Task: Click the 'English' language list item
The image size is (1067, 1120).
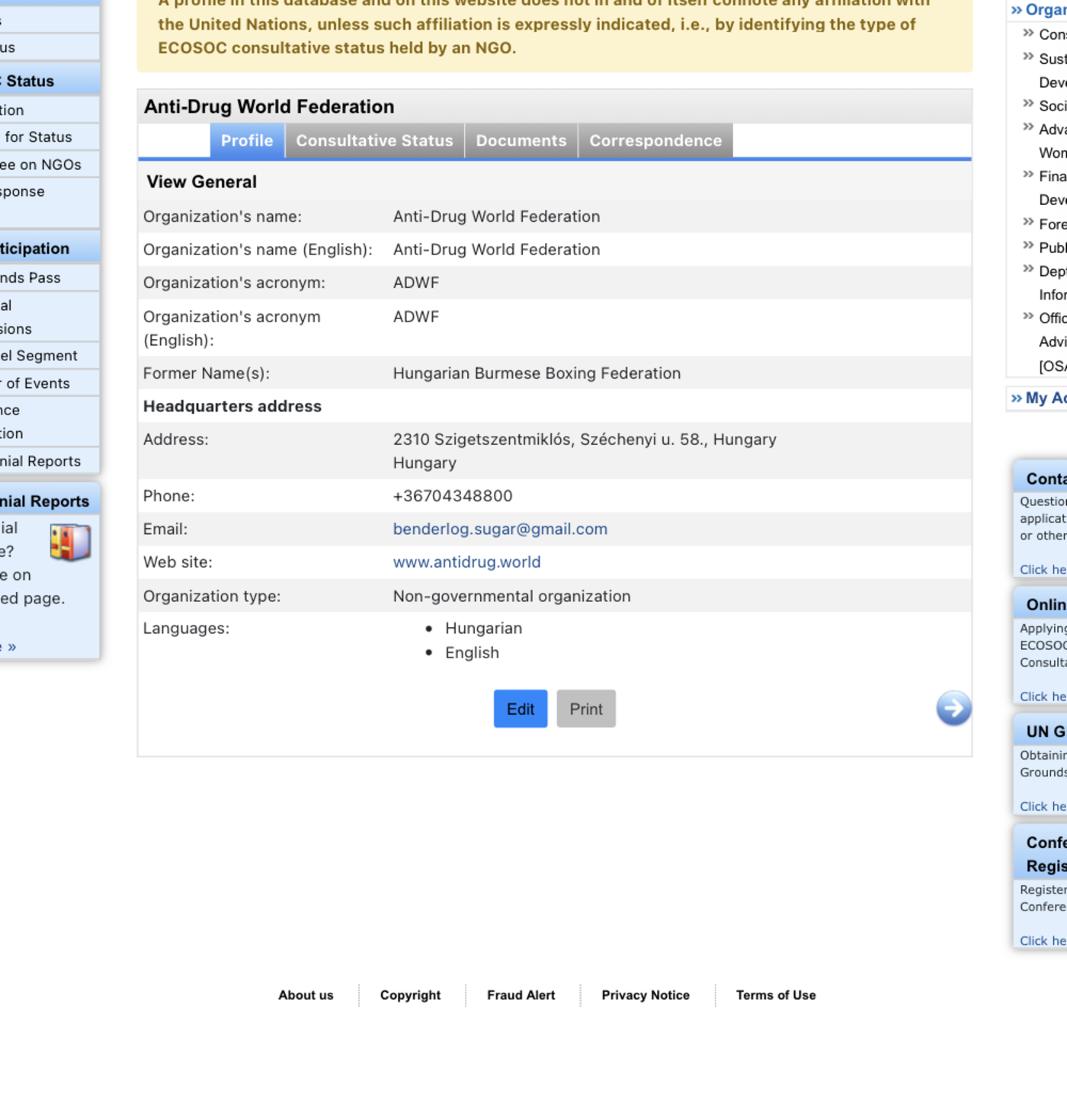Action: point(472,653)
